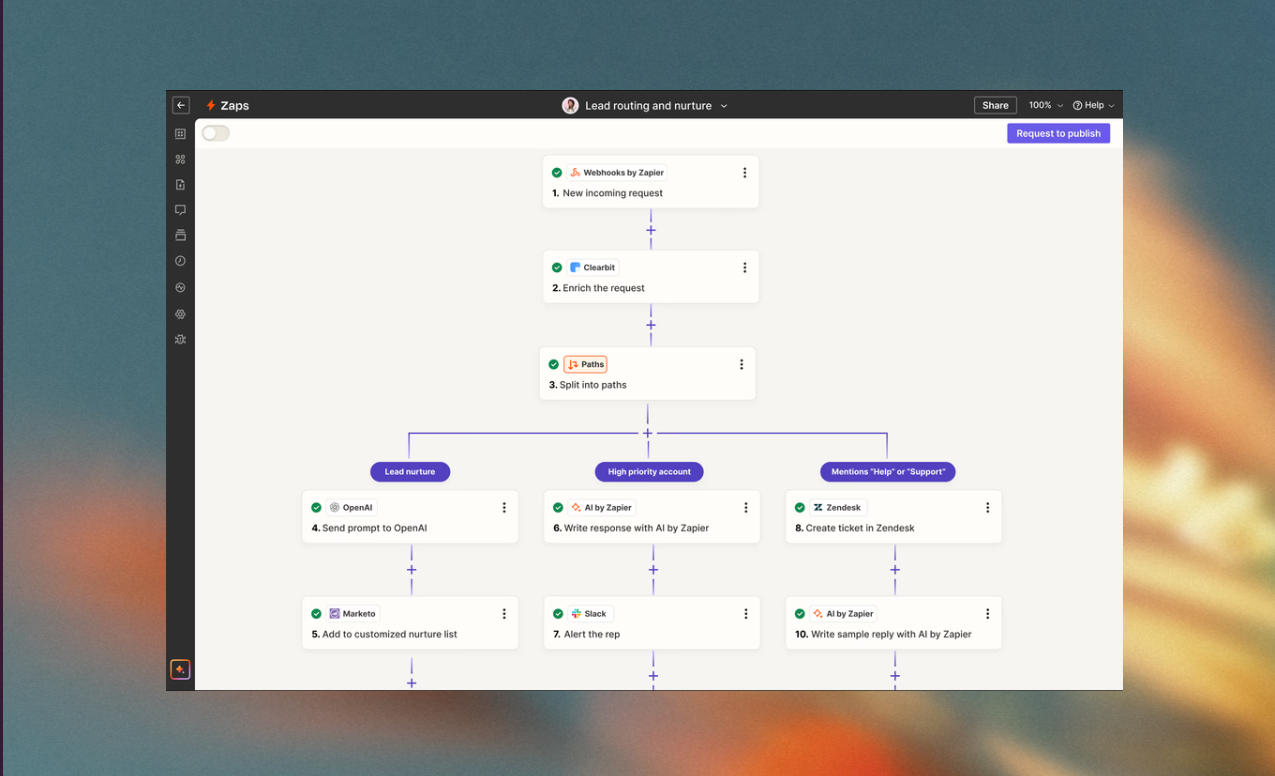Open options menu for Enrich the request step
The image size is (1275, 776).
click(744, 267)
